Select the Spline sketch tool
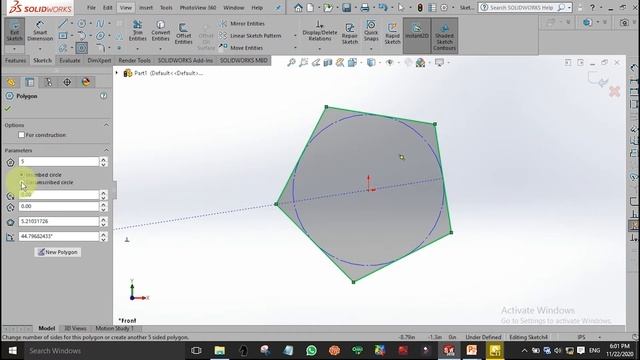Viewport: 640px width, 360px height. tap(100, 24)
